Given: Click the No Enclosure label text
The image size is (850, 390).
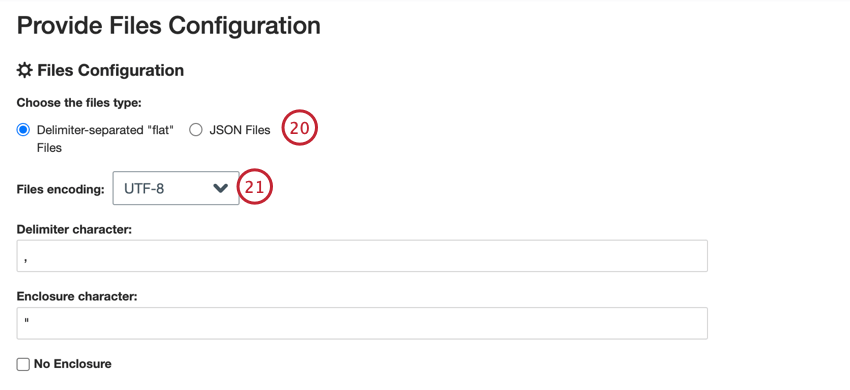Looking at the screenshot, I should (x=73, y=364).
